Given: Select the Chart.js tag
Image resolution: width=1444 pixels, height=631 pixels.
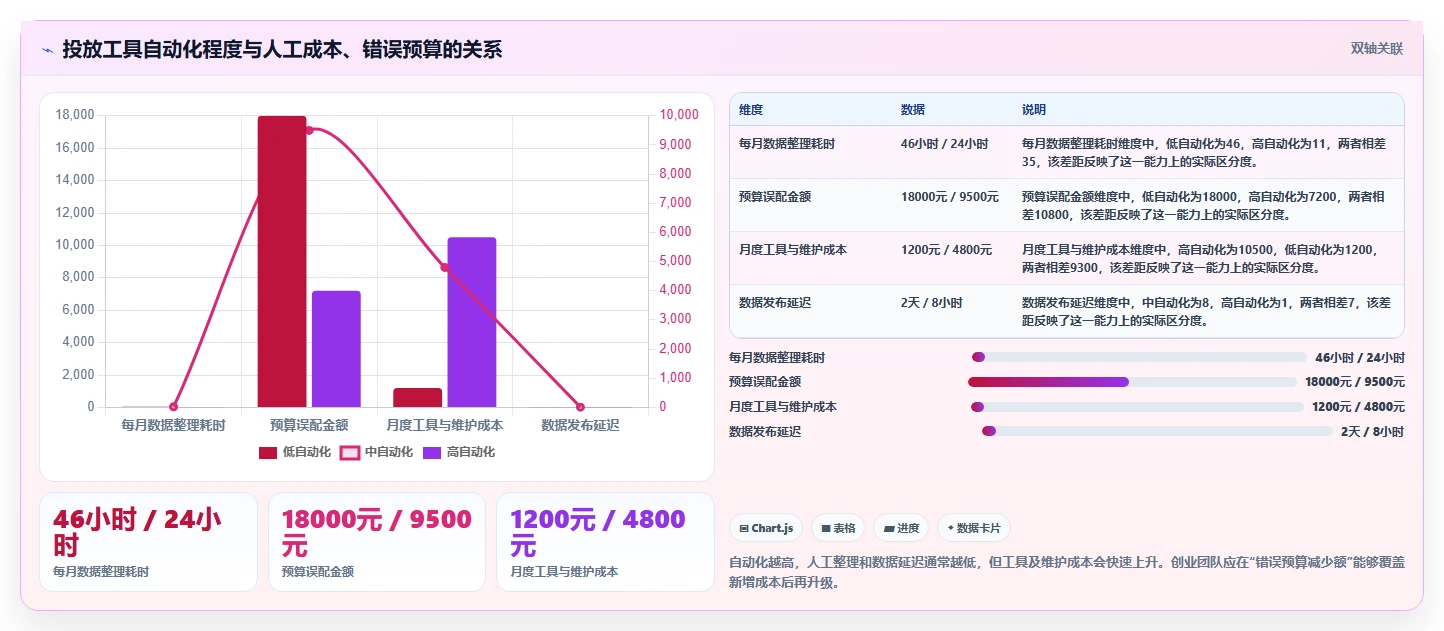Looking at the screenshot, I should click(766, 528).
